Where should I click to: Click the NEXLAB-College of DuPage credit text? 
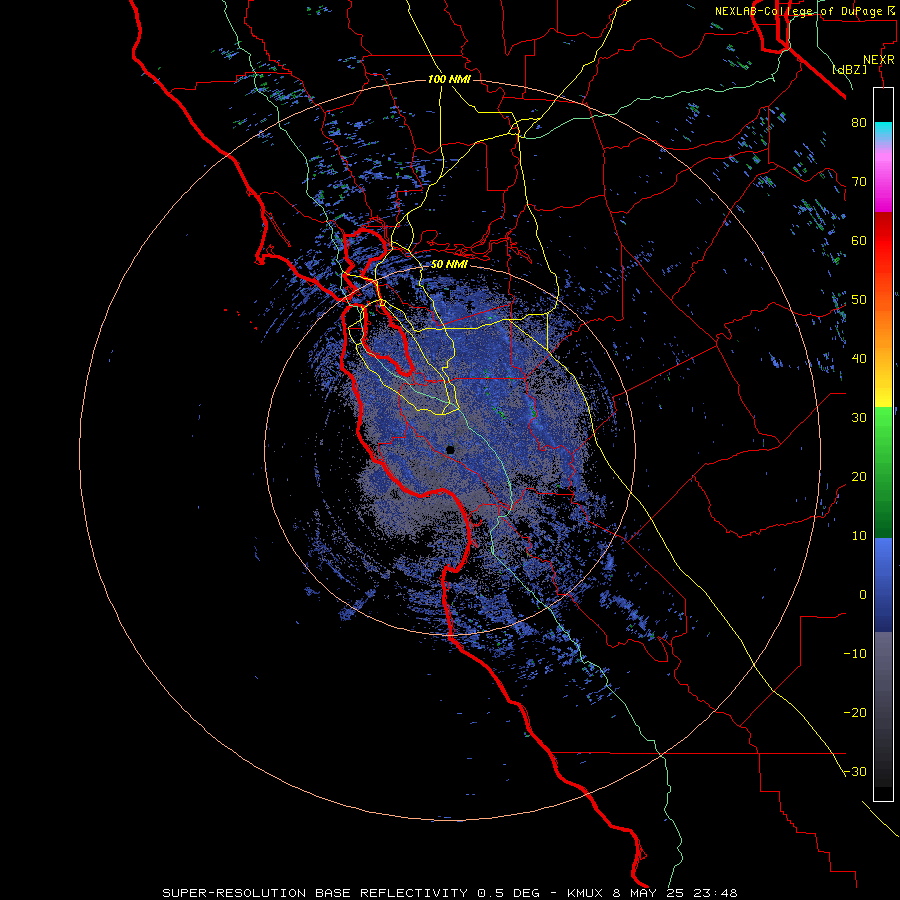click(804, 11)
